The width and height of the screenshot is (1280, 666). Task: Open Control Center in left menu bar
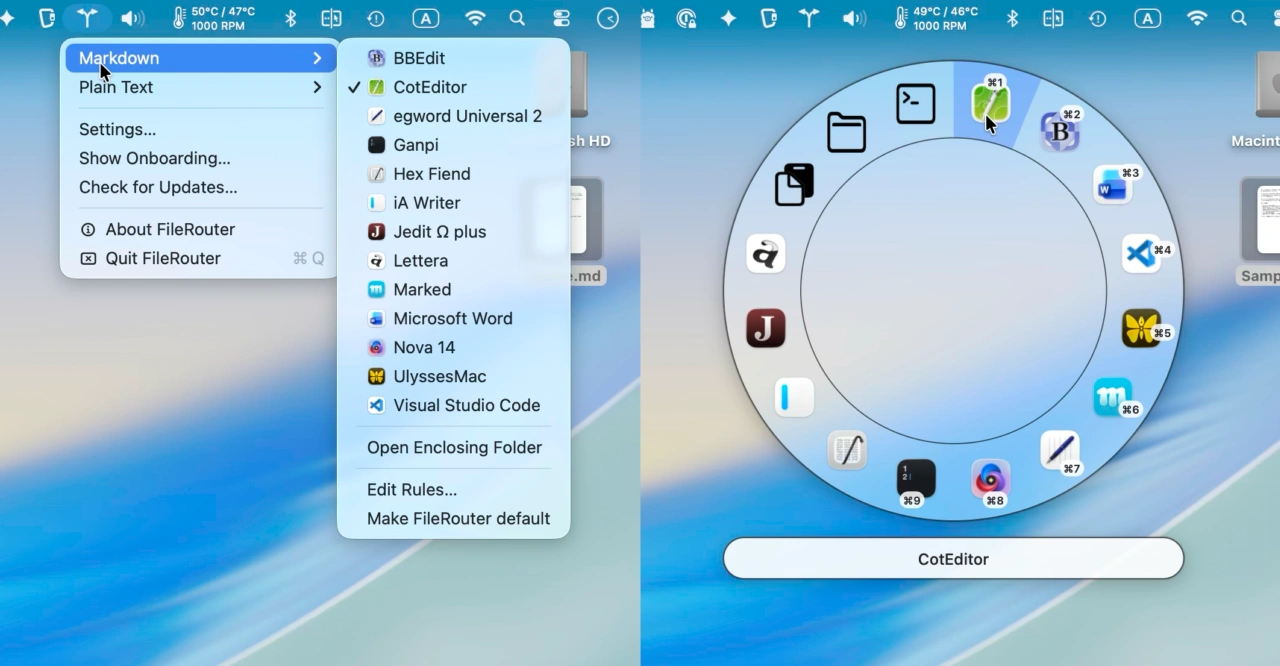(x=562, y=18)
